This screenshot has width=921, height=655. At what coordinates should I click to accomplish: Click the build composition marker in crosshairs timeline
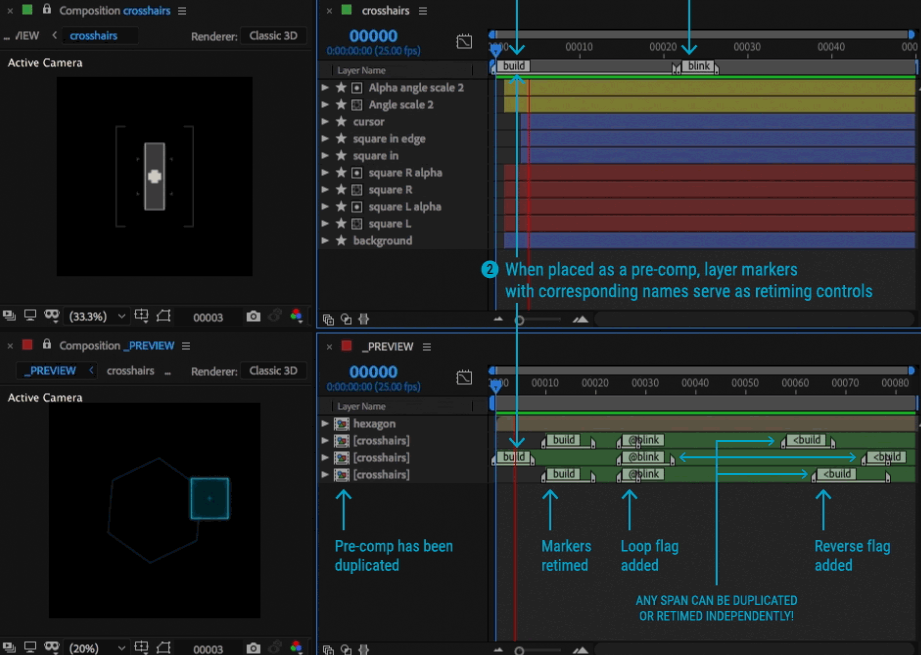tap(513, 66)
